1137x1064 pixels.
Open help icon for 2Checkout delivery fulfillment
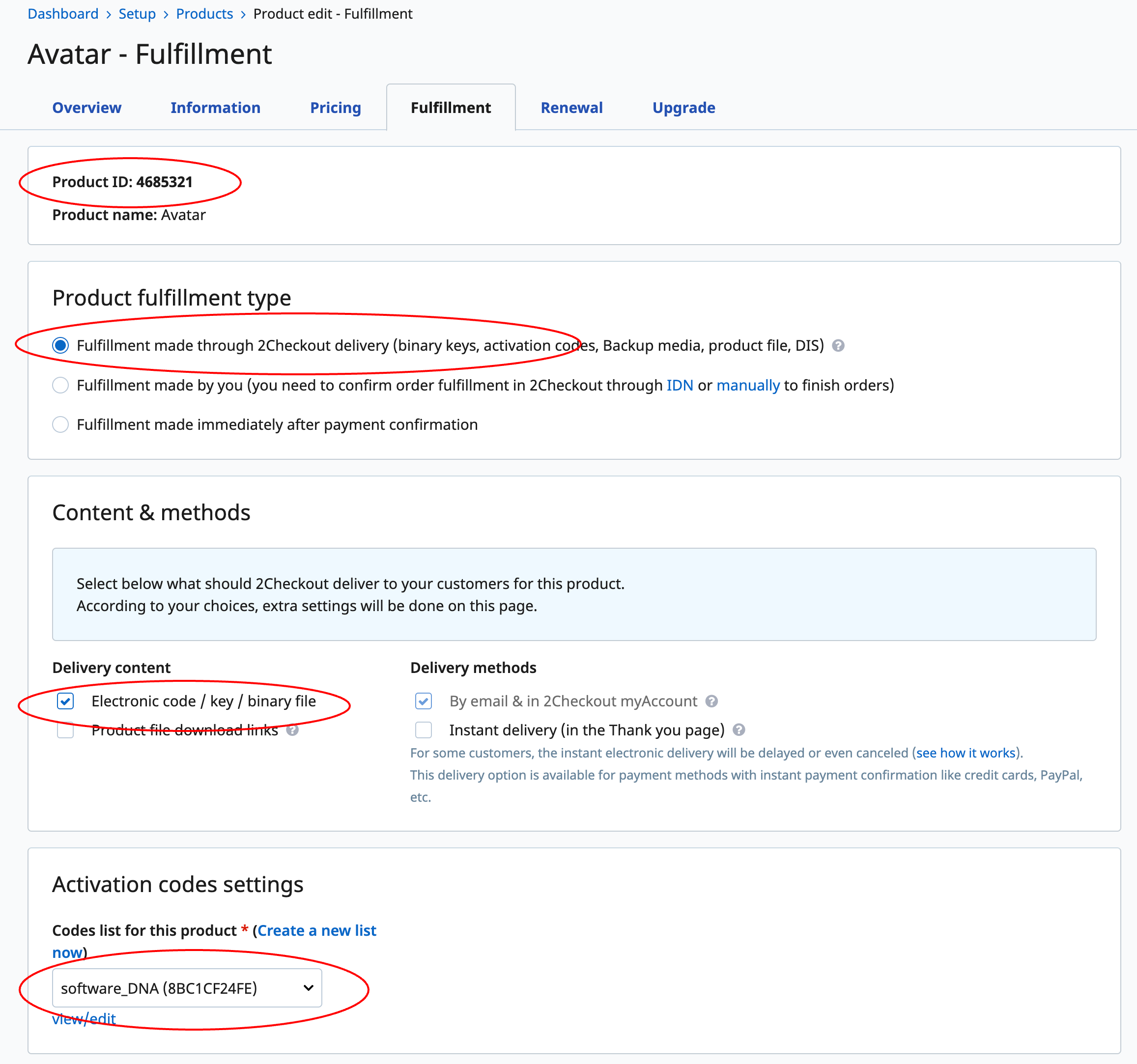click(838, 346)
